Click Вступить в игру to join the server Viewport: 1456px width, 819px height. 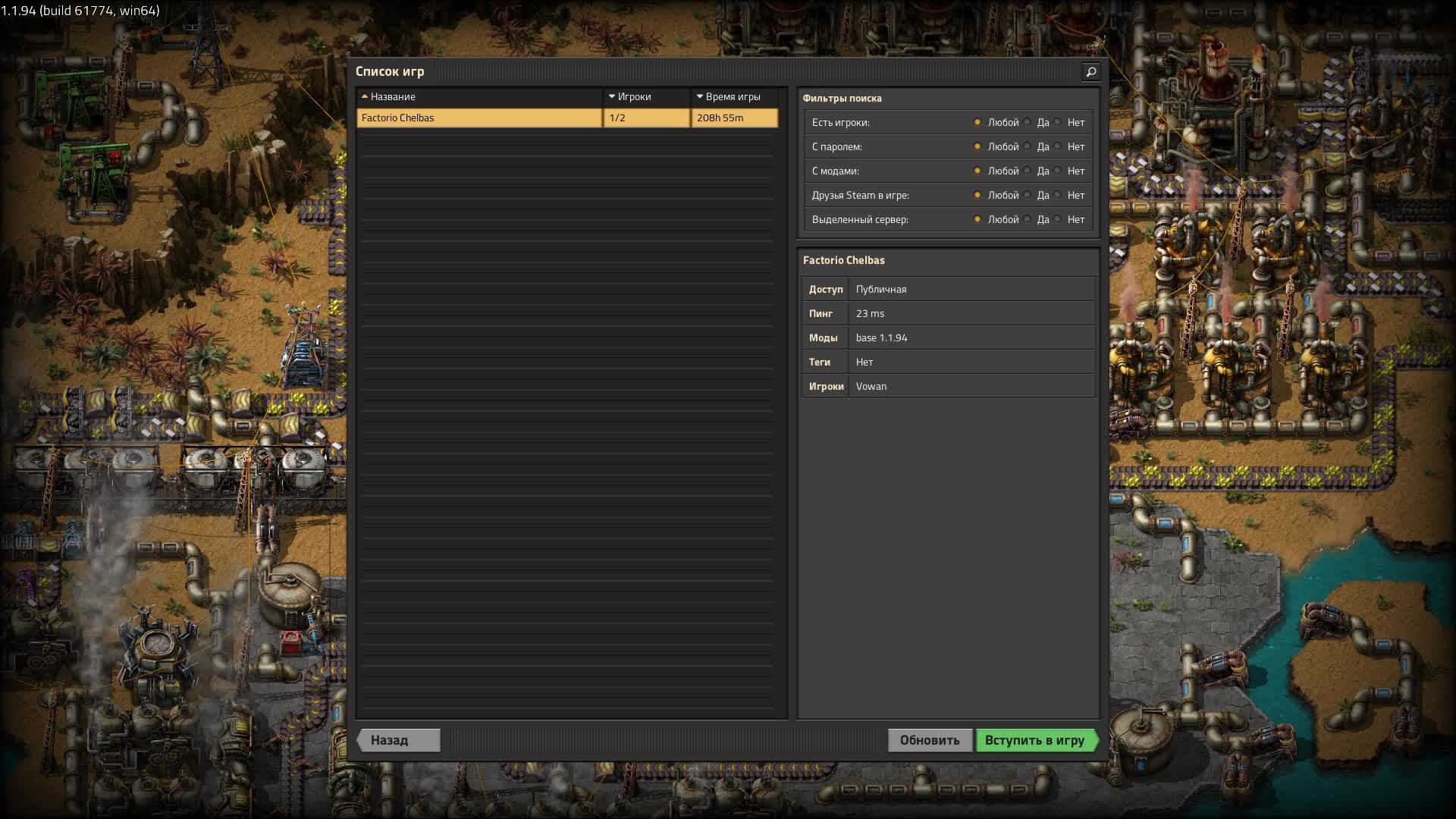(1036, 740)
